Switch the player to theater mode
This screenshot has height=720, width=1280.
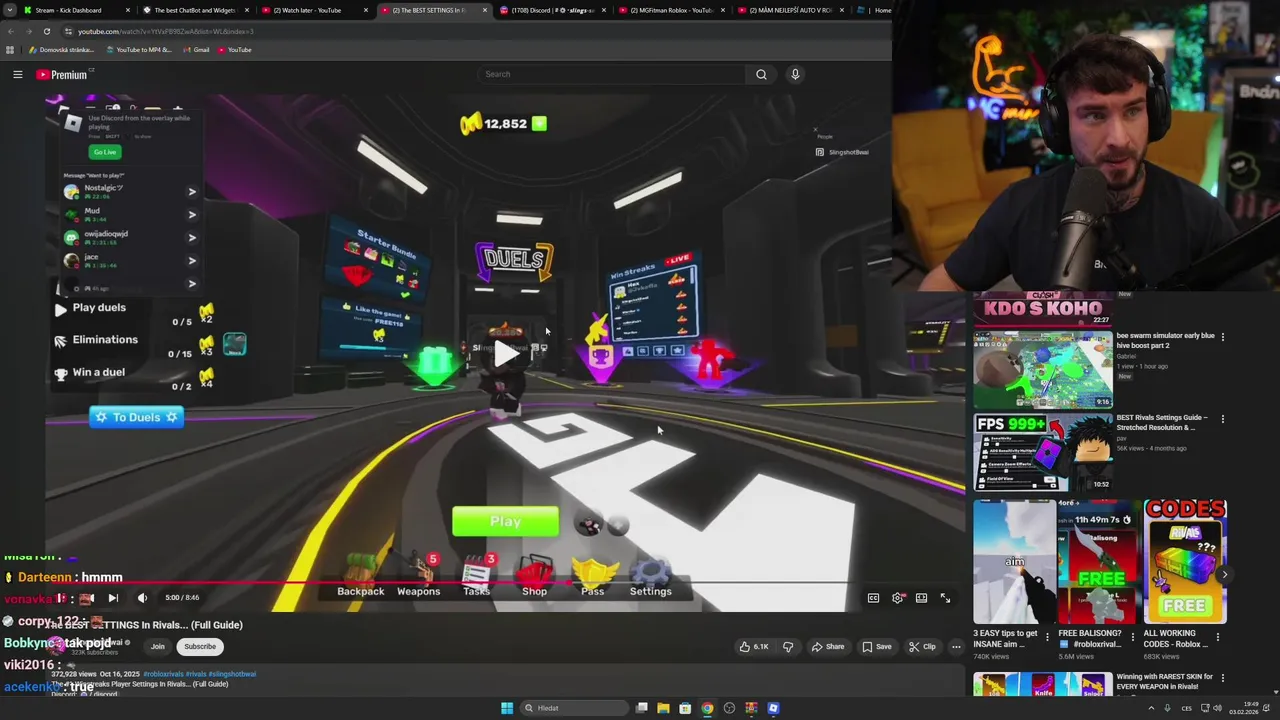point(921,598)
